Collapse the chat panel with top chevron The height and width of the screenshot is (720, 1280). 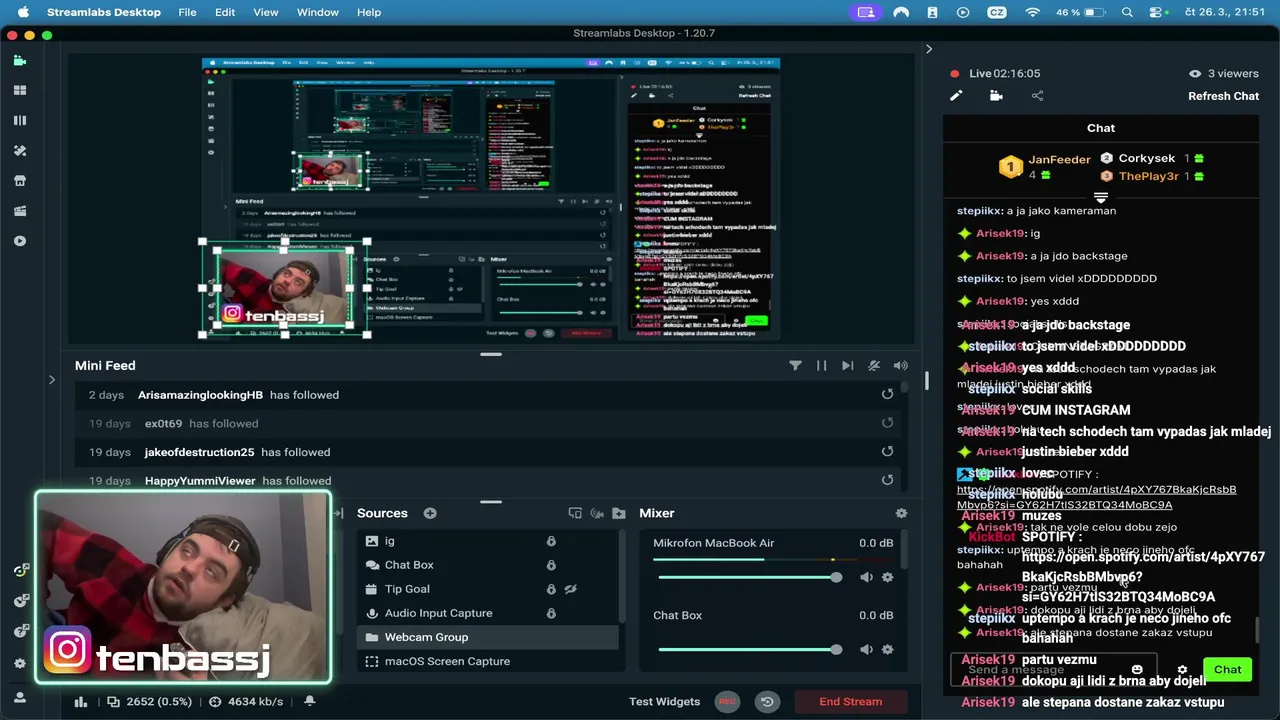coord(929,48)
